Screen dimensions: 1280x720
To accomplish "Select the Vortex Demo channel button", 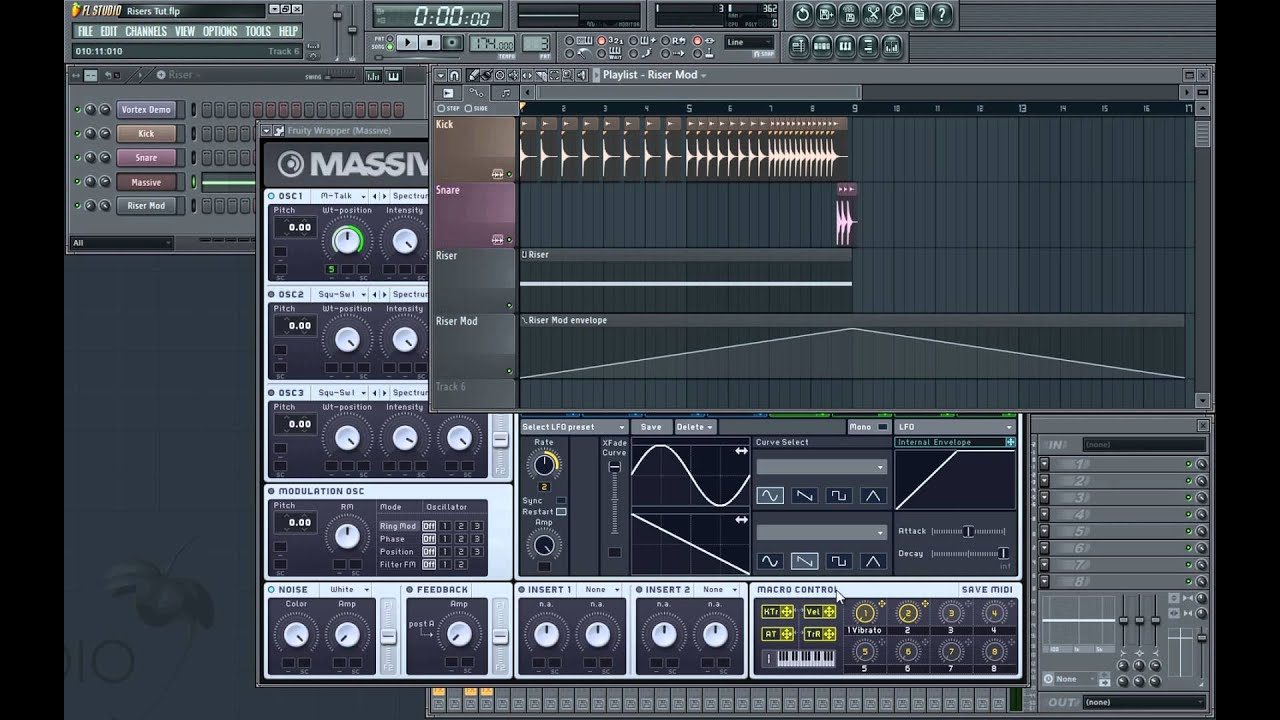I will (146, 109).
